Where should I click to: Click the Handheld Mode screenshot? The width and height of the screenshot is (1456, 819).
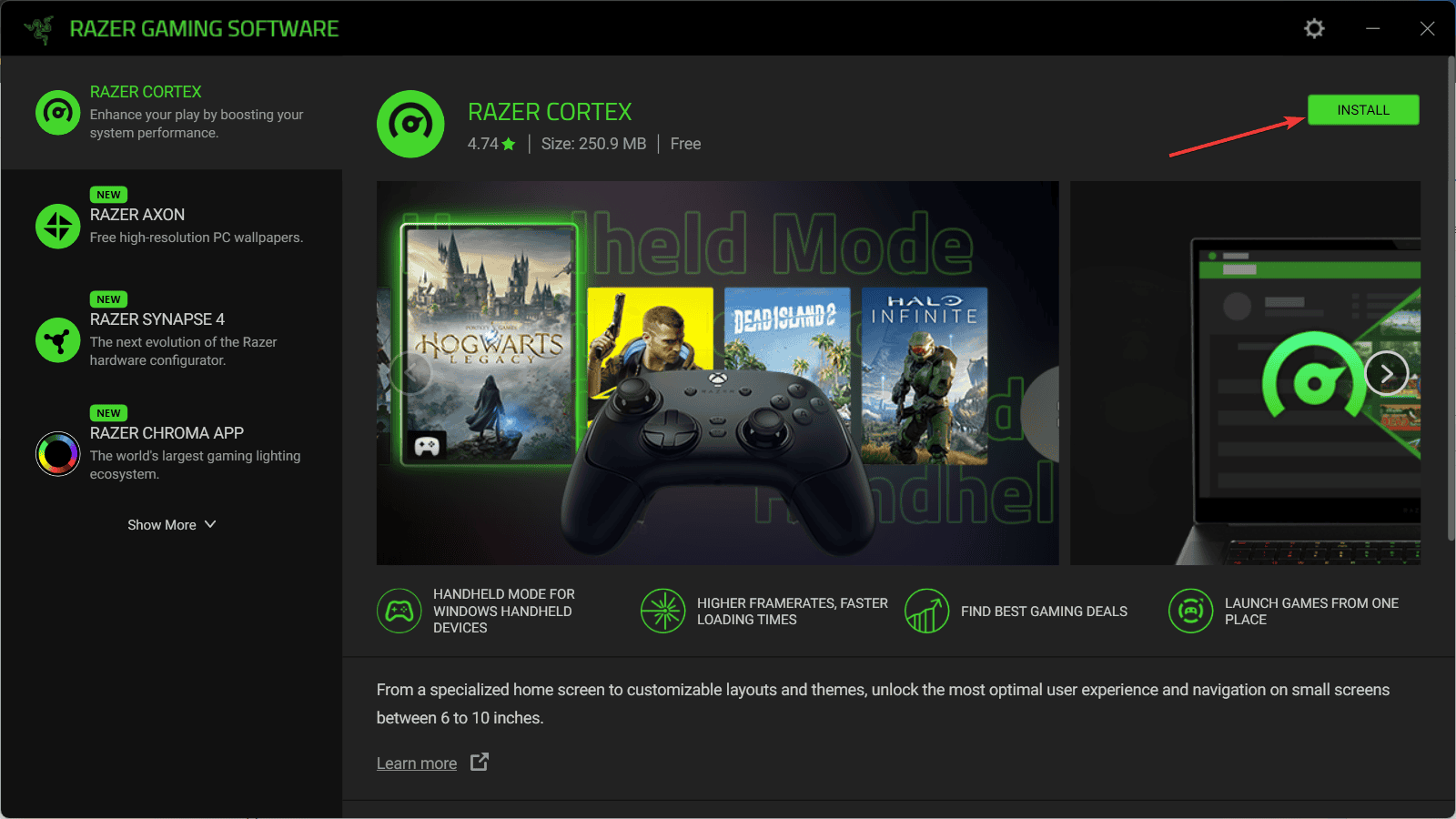click(717, 373)
